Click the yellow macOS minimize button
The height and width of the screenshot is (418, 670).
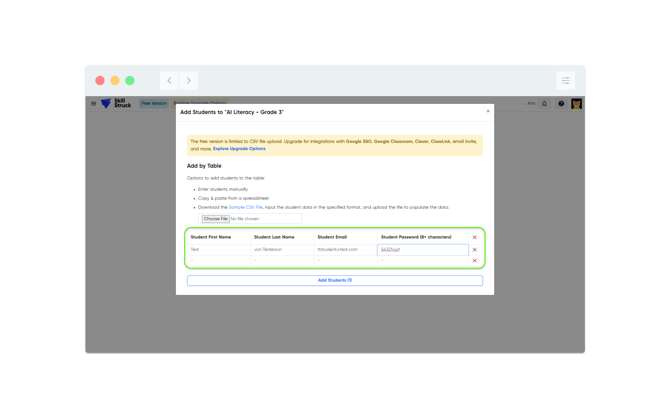pyautogui.click(x=115, y=80)
